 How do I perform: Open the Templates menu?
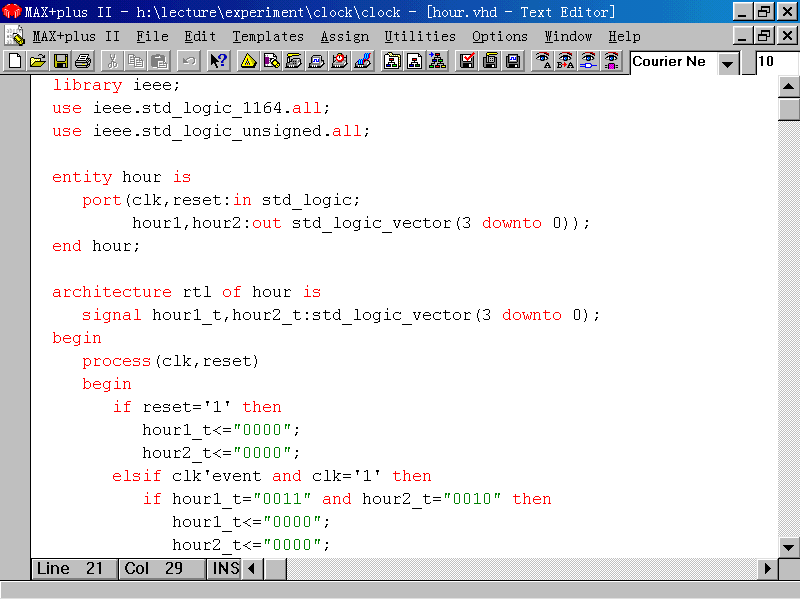tap(268, 37)
